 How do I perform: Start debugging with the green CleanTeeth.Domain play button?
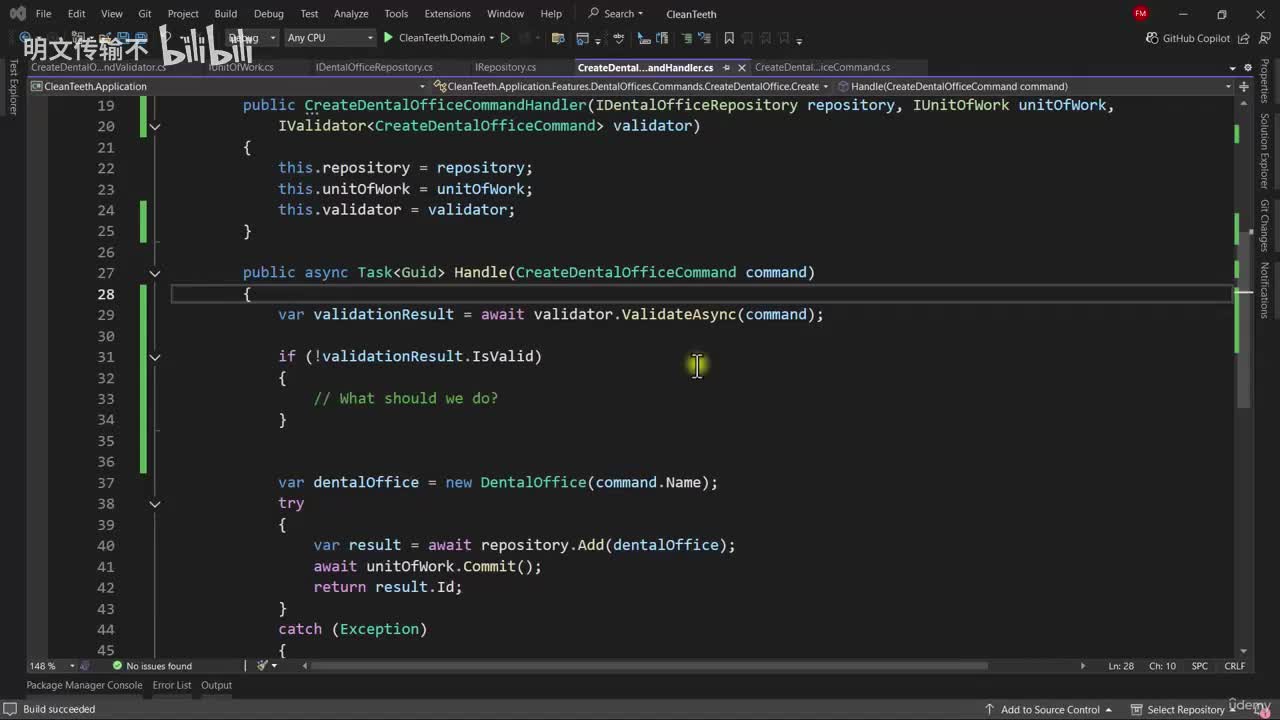(389, 38)
